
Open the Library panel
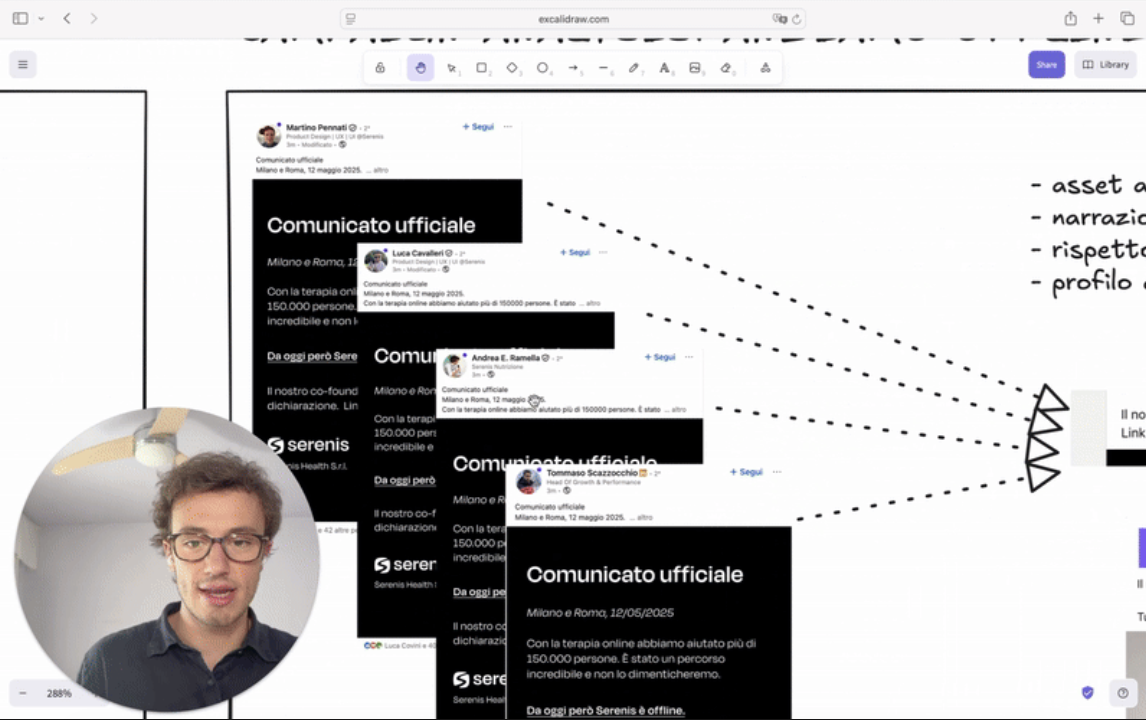1105,65
